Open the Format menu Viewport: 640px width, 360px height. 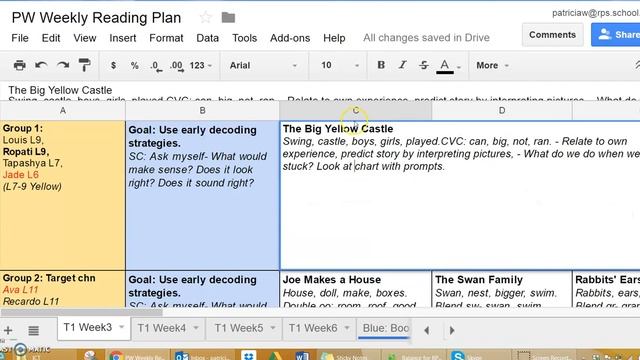(166, 38)
